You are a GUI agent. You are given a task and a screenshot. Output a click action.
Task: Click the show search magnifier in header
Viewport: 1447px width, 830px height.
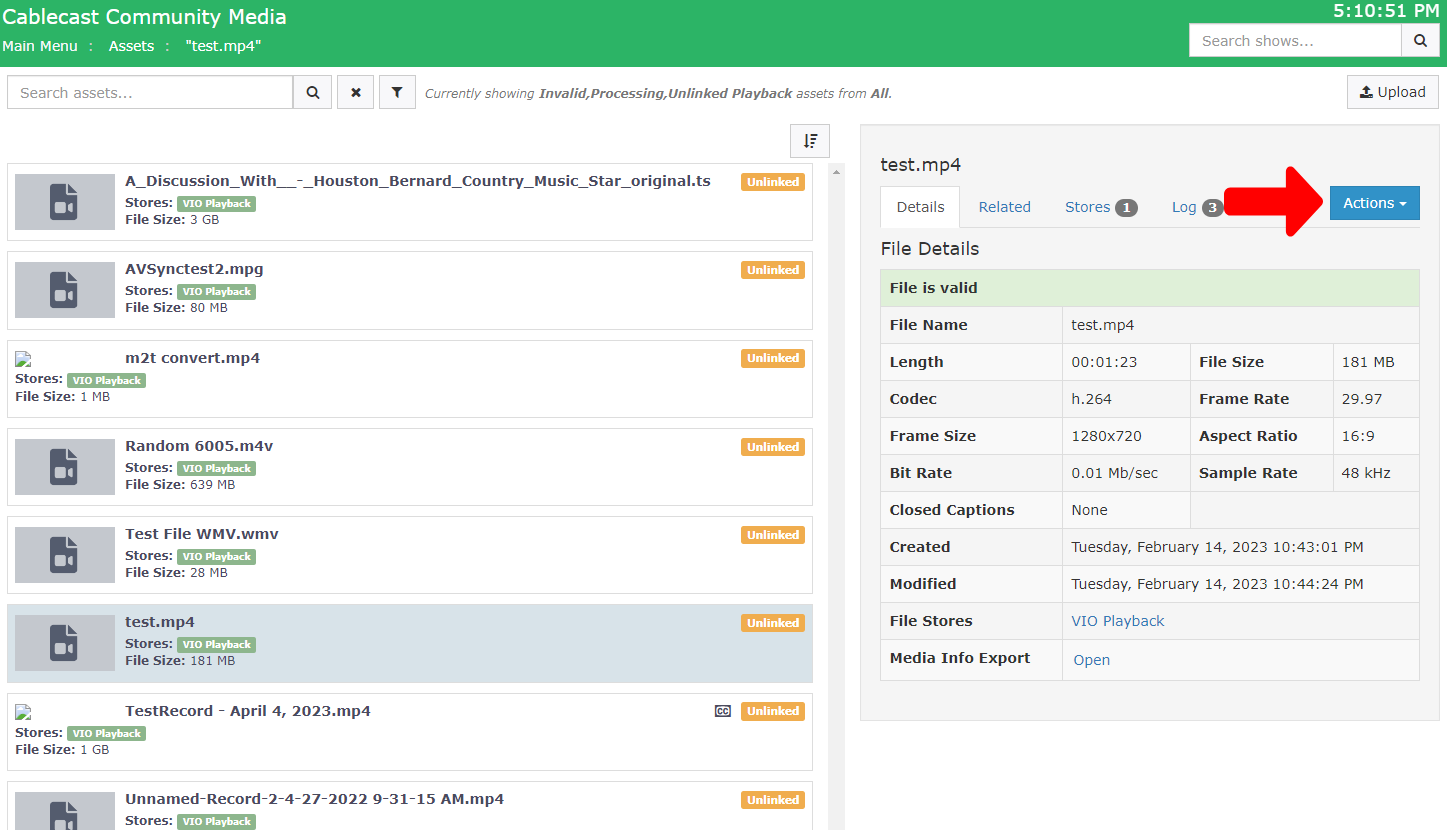(x=1420, y=41)
